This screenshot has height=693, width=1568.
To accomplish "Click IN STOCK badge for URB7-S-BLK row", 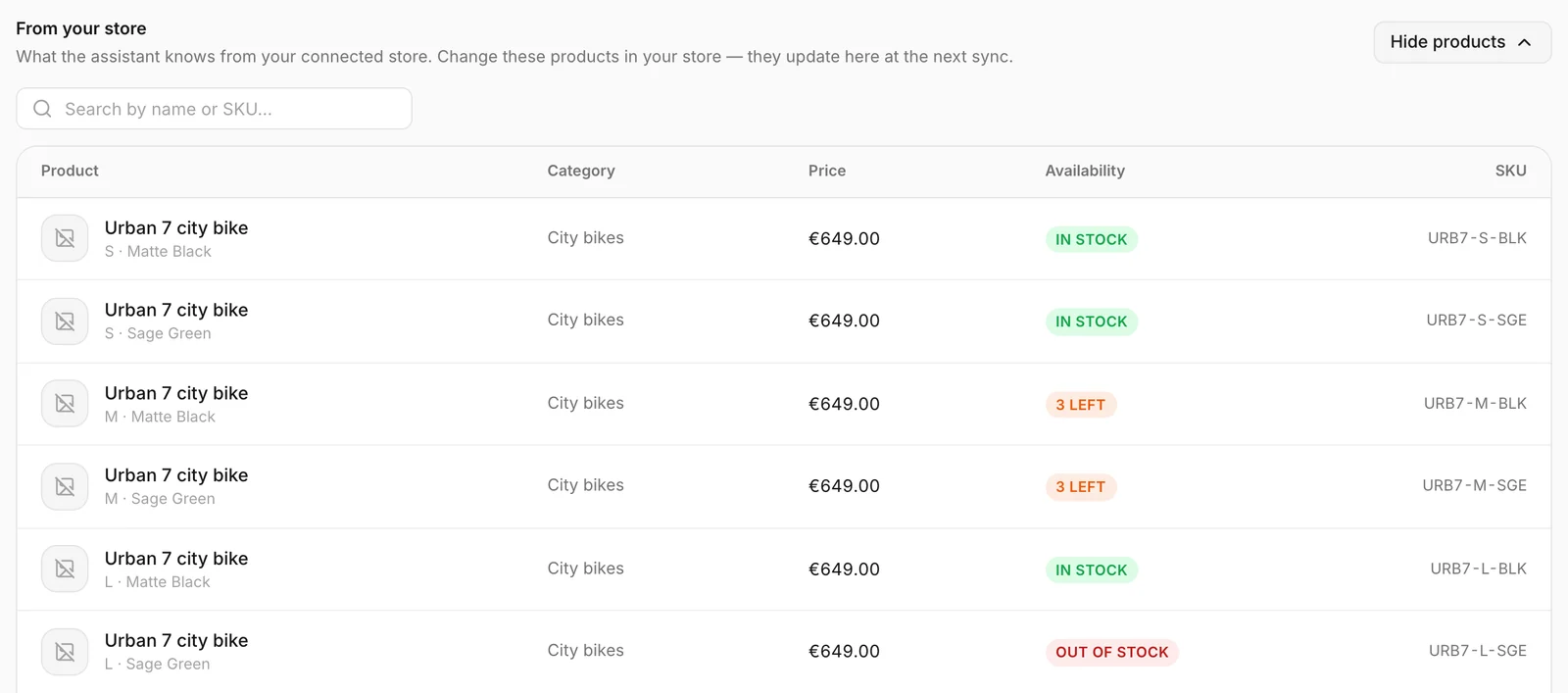I will click(1091, 239).
